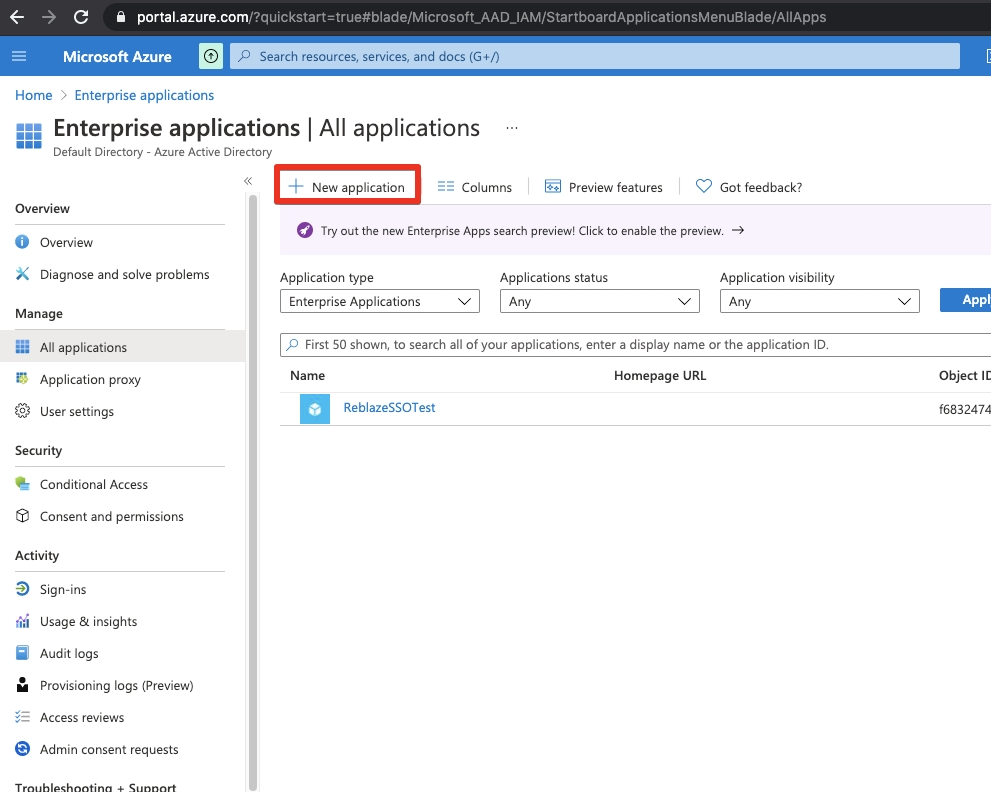This screenshot has width=991, height=792.
Task: Open the ReblazeSSOTest application link
Action: (389, 408)
